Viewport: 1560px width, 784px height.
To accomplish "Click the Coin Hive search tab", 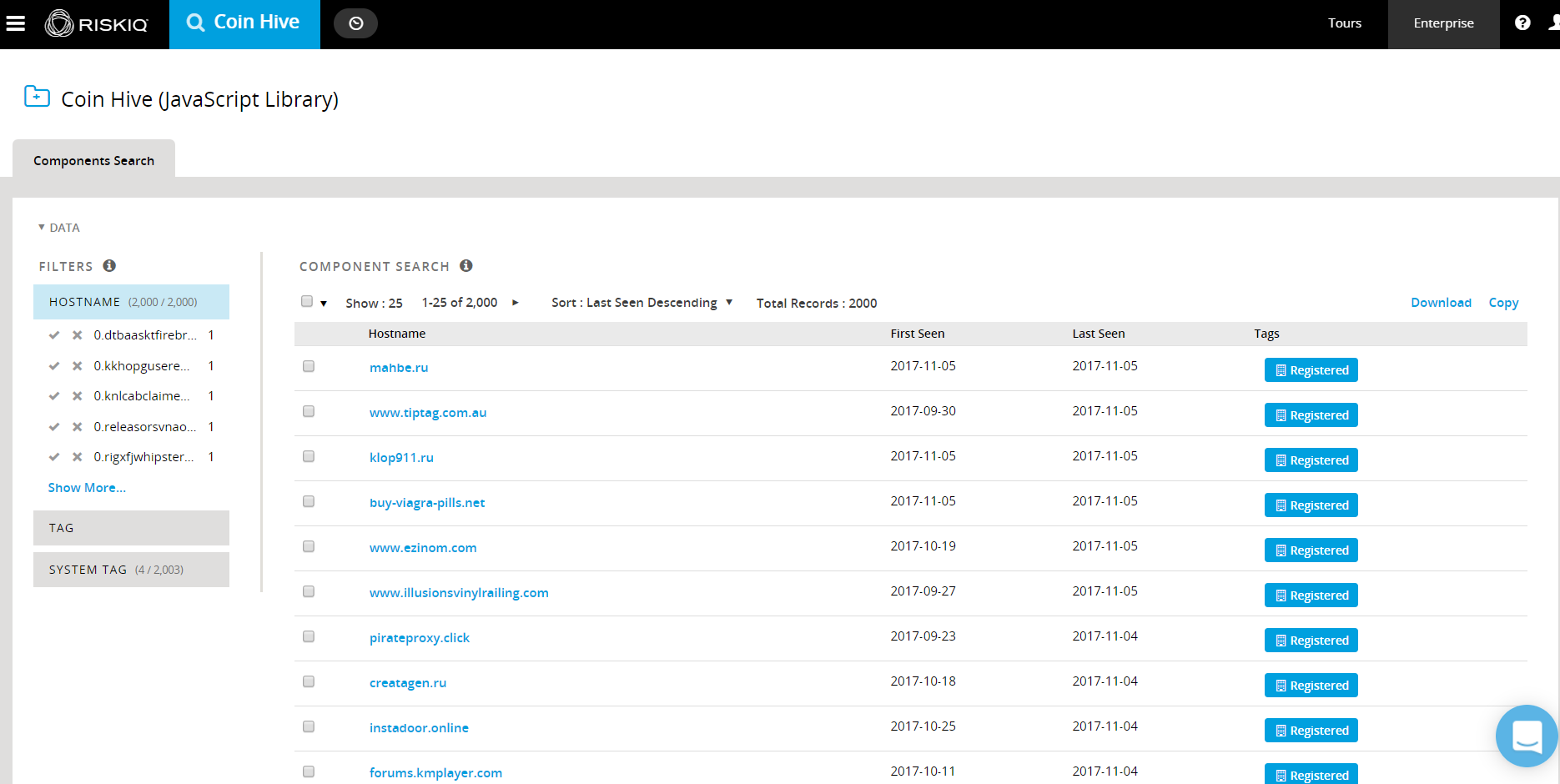I will coord(244,23).
